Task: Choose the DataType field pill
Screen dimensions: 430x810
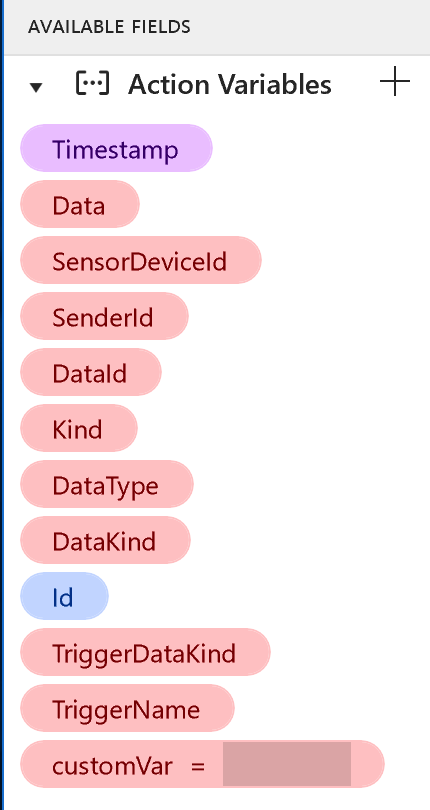Action: pyautogui.click(x=107, y=484)
